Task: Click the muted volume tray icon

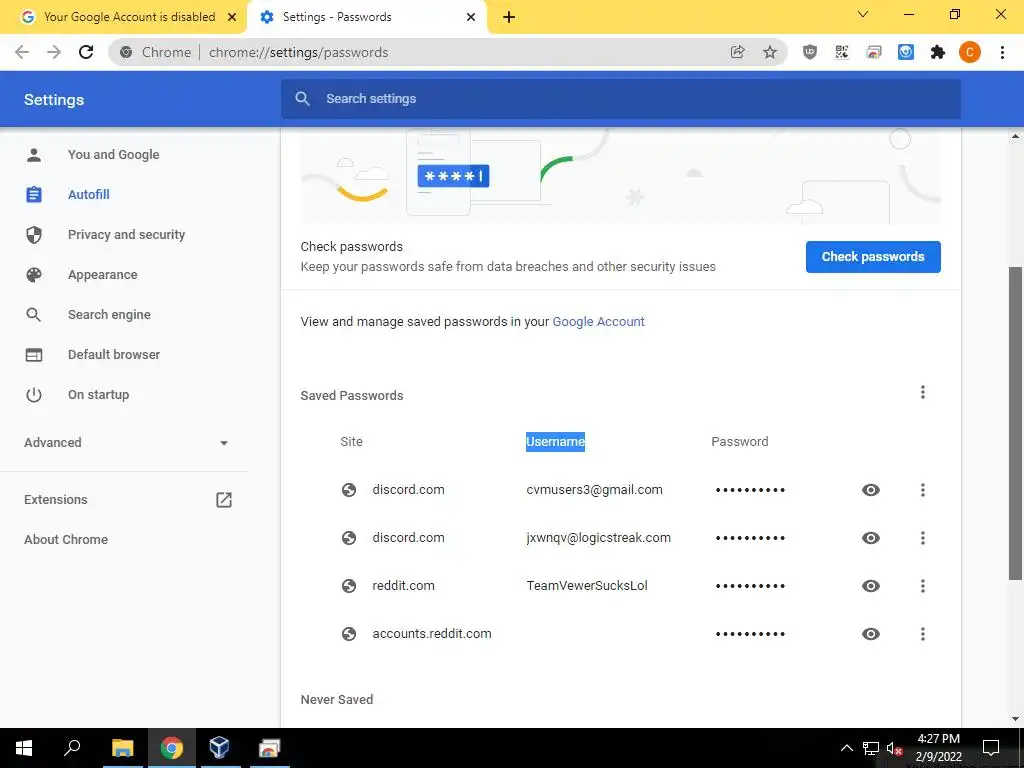Action: [x=893, y=748]
